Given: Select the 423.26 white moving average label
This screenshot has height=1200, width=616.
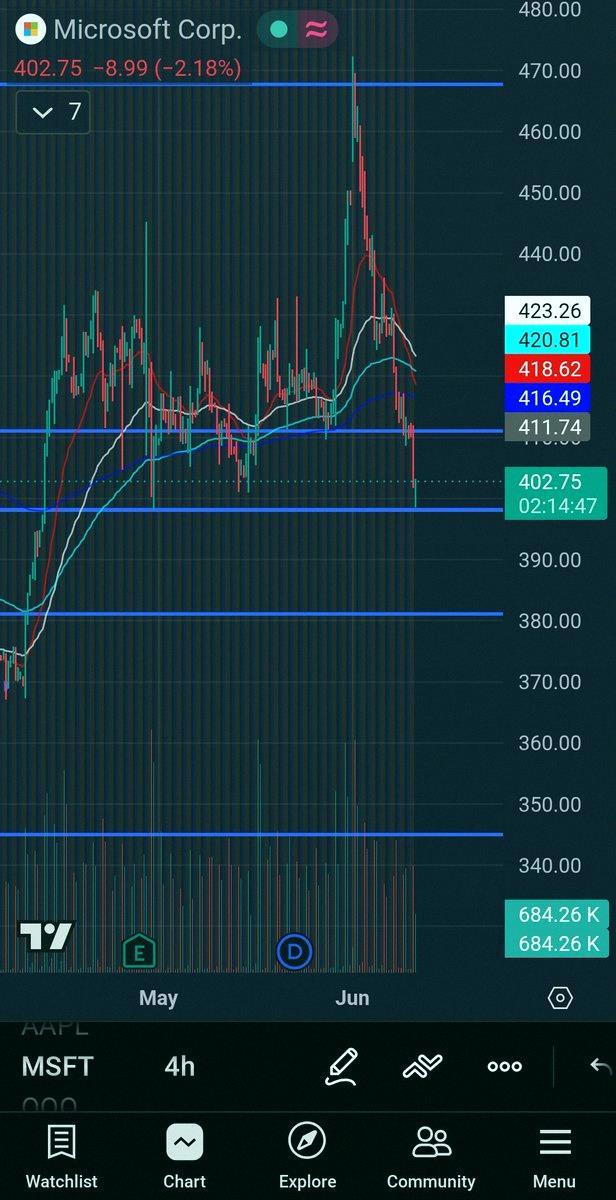Looking at the screenshot, I should [x=549, y=310].
